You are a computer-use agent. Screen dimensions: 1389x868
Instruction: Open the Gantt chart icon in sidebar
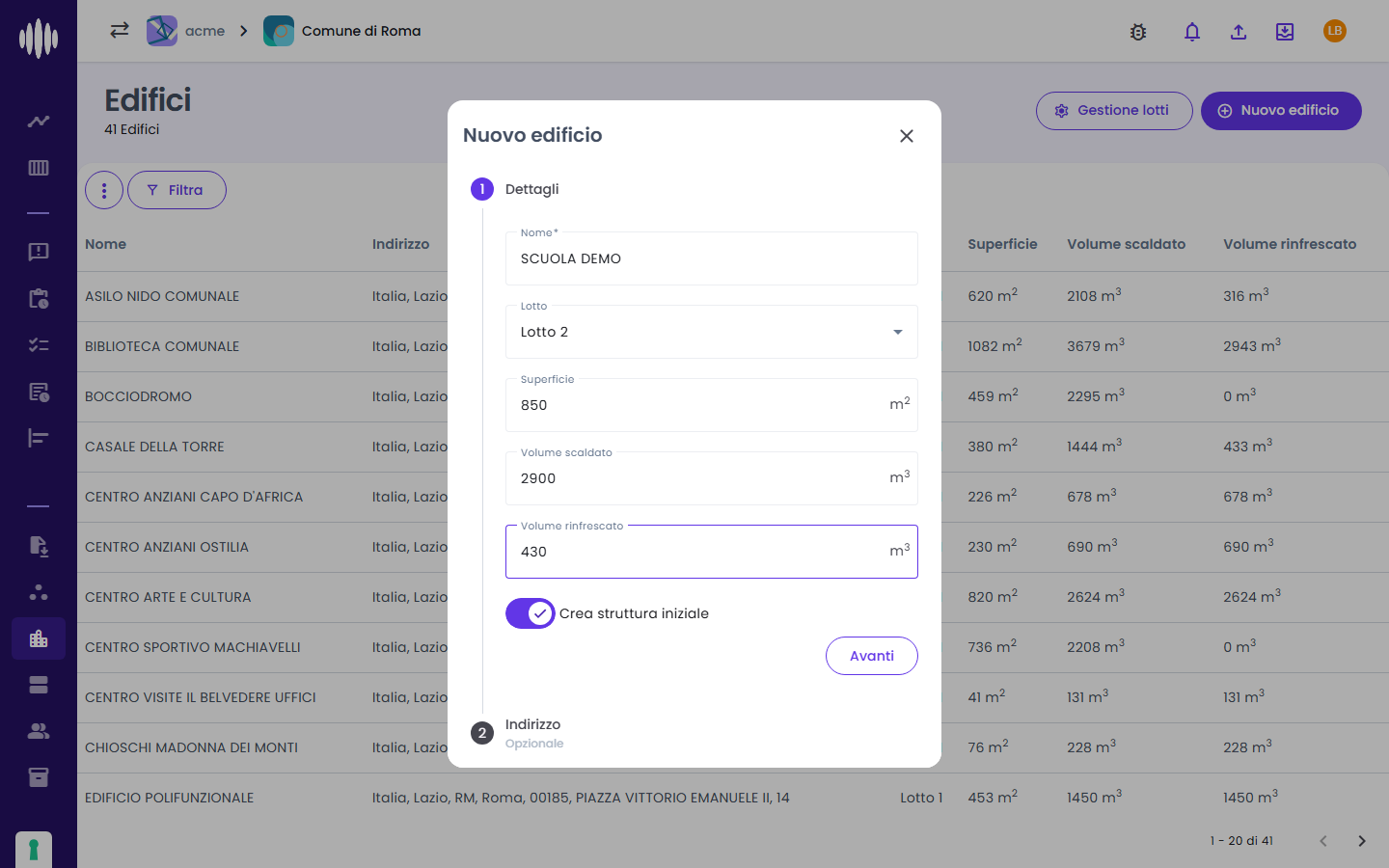(39, 438)
